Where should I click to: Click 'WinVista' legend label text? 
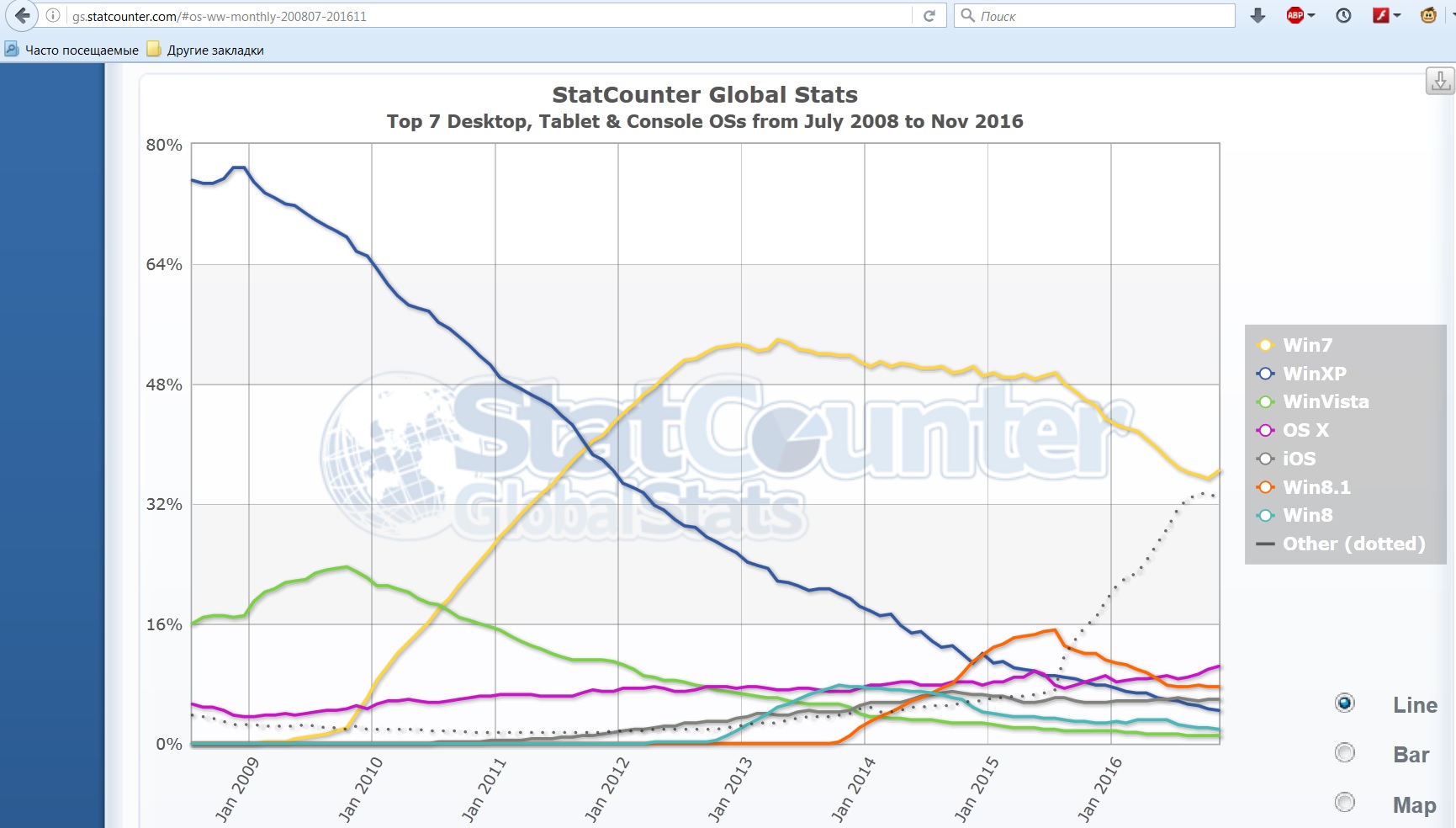click(x=1326, y=402)
